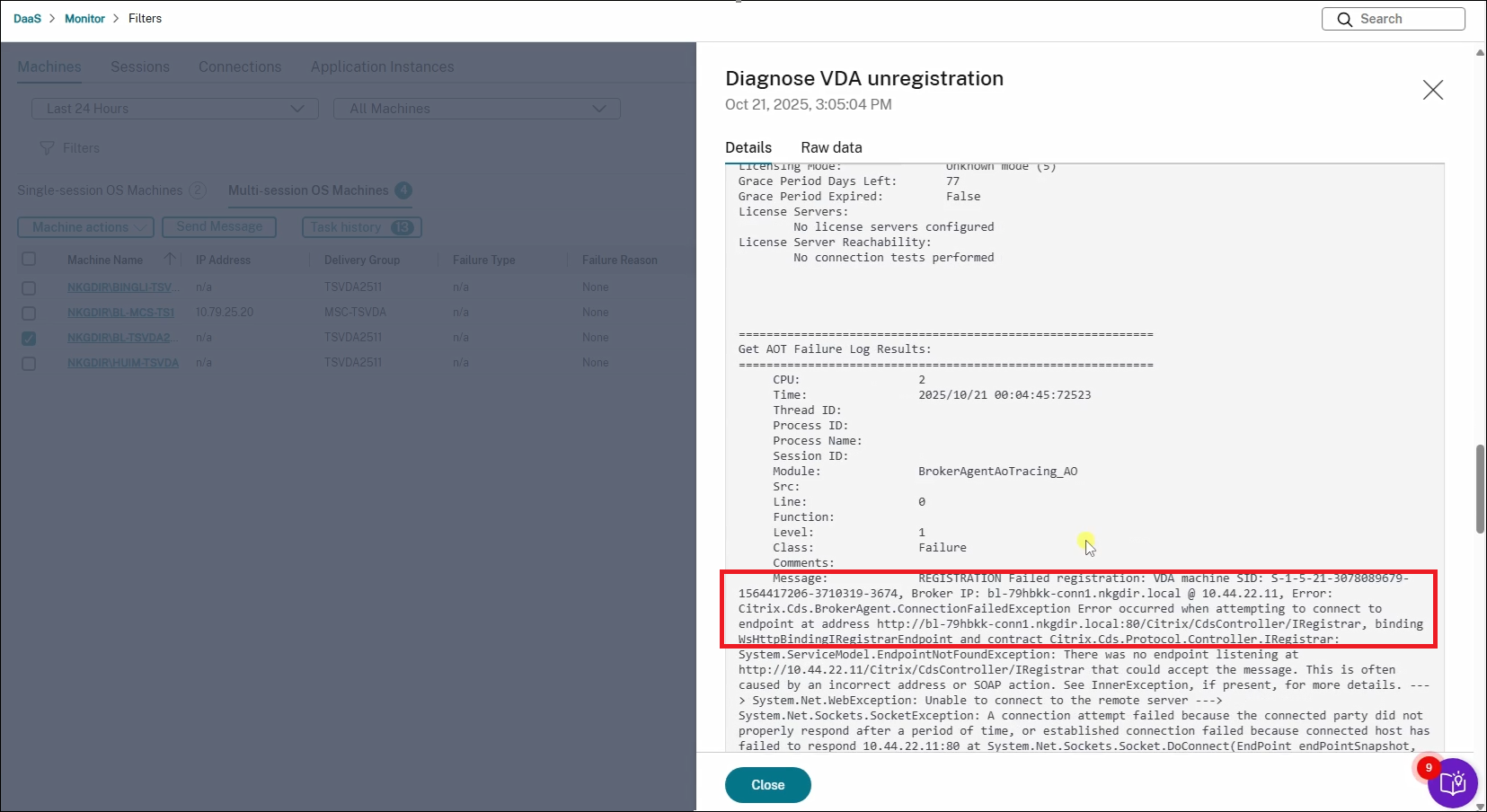Go to DaaS breadcrumb link

(27, 18)
